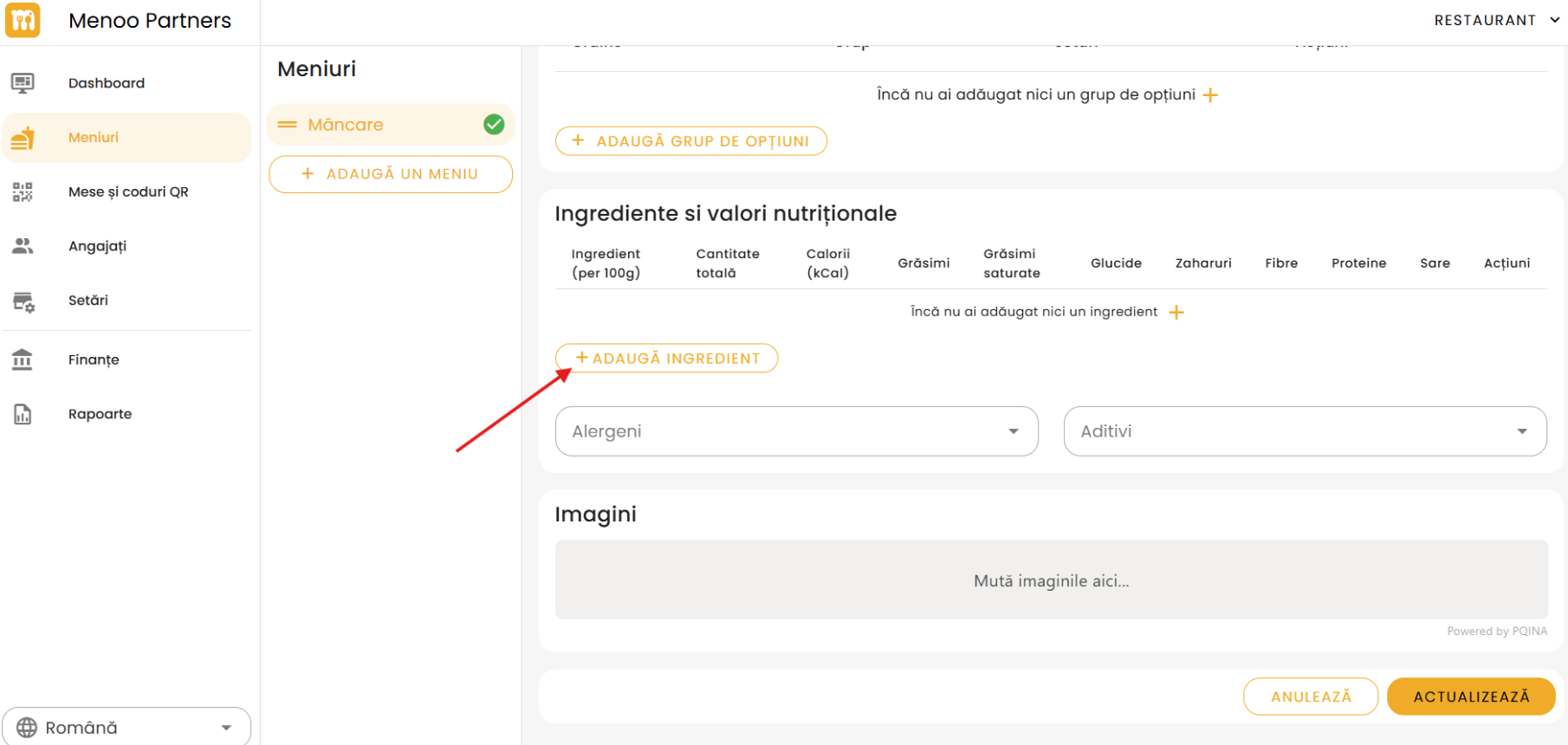Screen dimensions: 1568x745
Task: Open Mese și coduri QR section
Action: click(x=128, y=191)
